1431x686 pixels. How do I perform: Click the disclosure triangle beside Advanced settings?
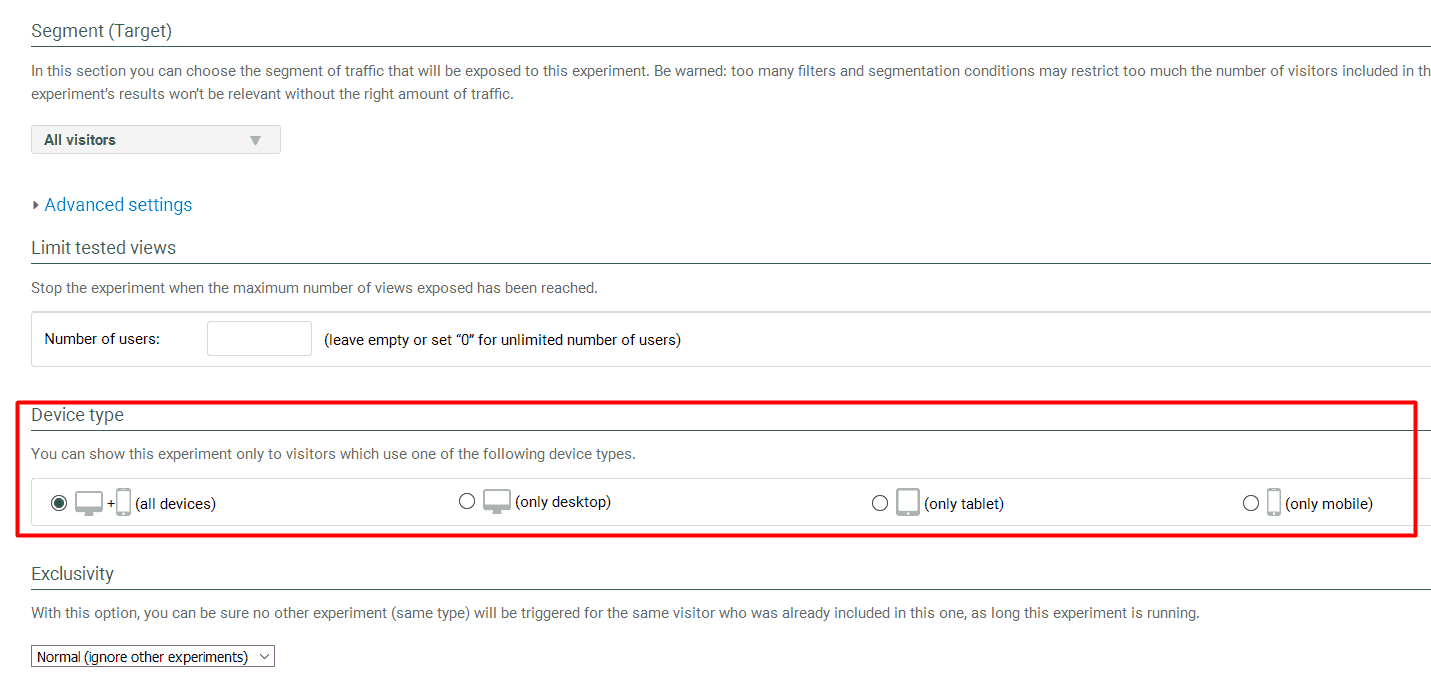tap(35, 204)
